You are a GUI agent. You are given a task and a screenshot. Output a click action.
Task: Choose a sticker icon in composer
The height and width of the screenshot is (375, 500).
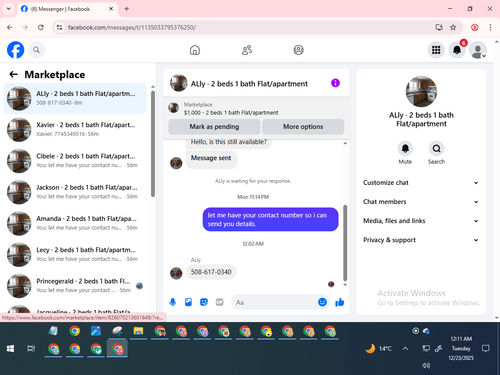tap(204, 302)
